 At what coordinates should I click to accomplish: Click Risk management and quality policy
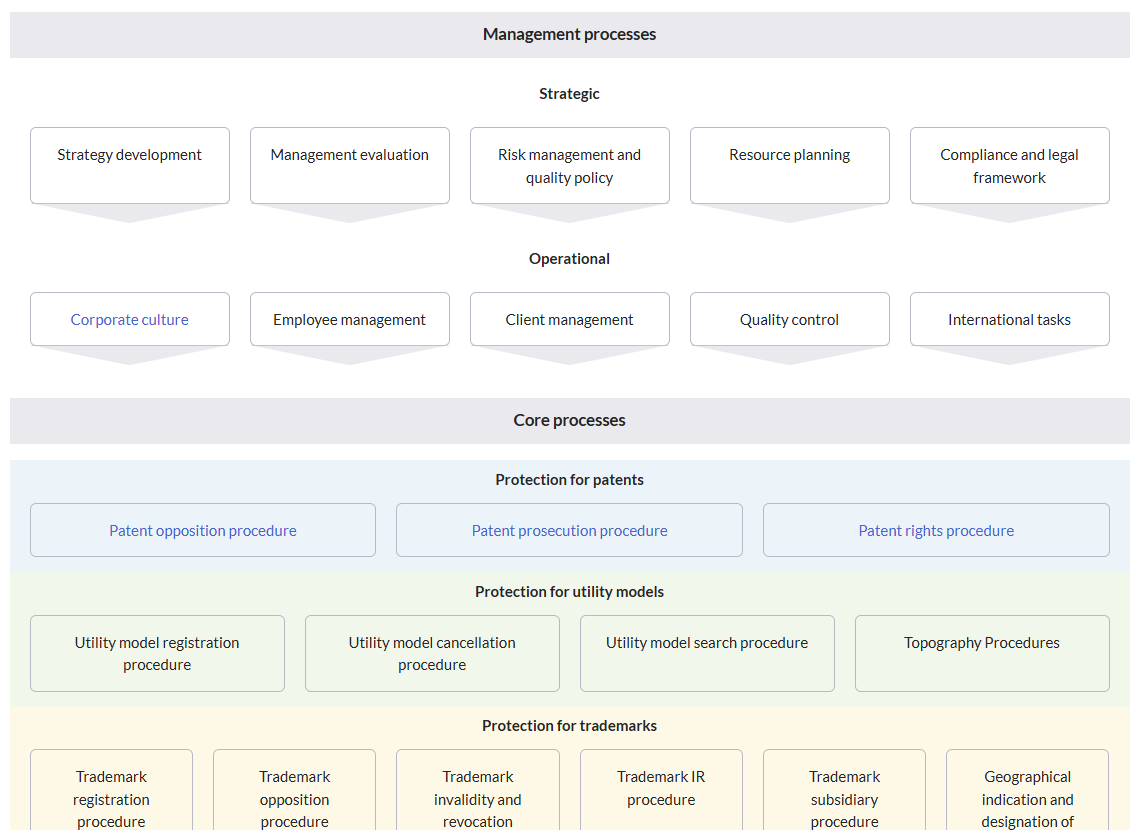coord(569,166)
